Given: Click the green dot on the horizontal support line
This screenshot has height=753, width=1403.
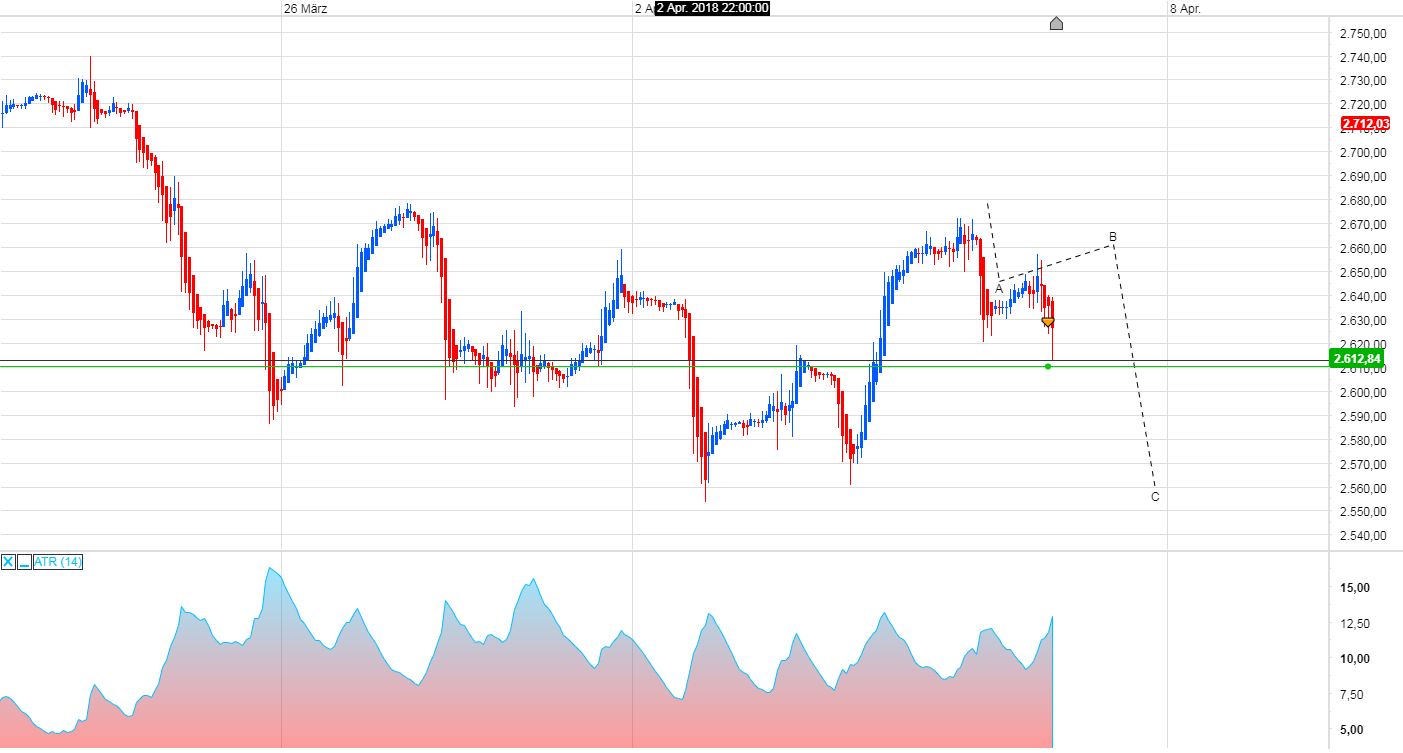Looking at the screenshot, I should tap(1047, 367).
